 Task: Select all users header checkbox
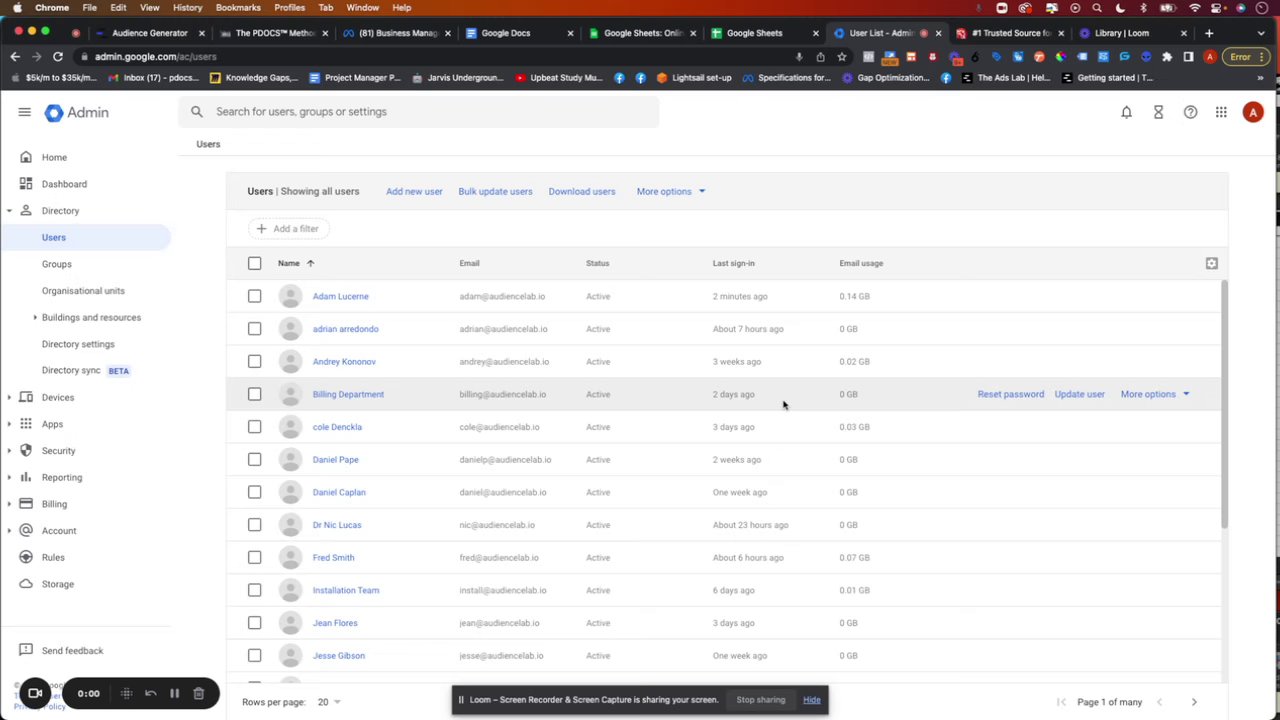click(x=254, y=263)
